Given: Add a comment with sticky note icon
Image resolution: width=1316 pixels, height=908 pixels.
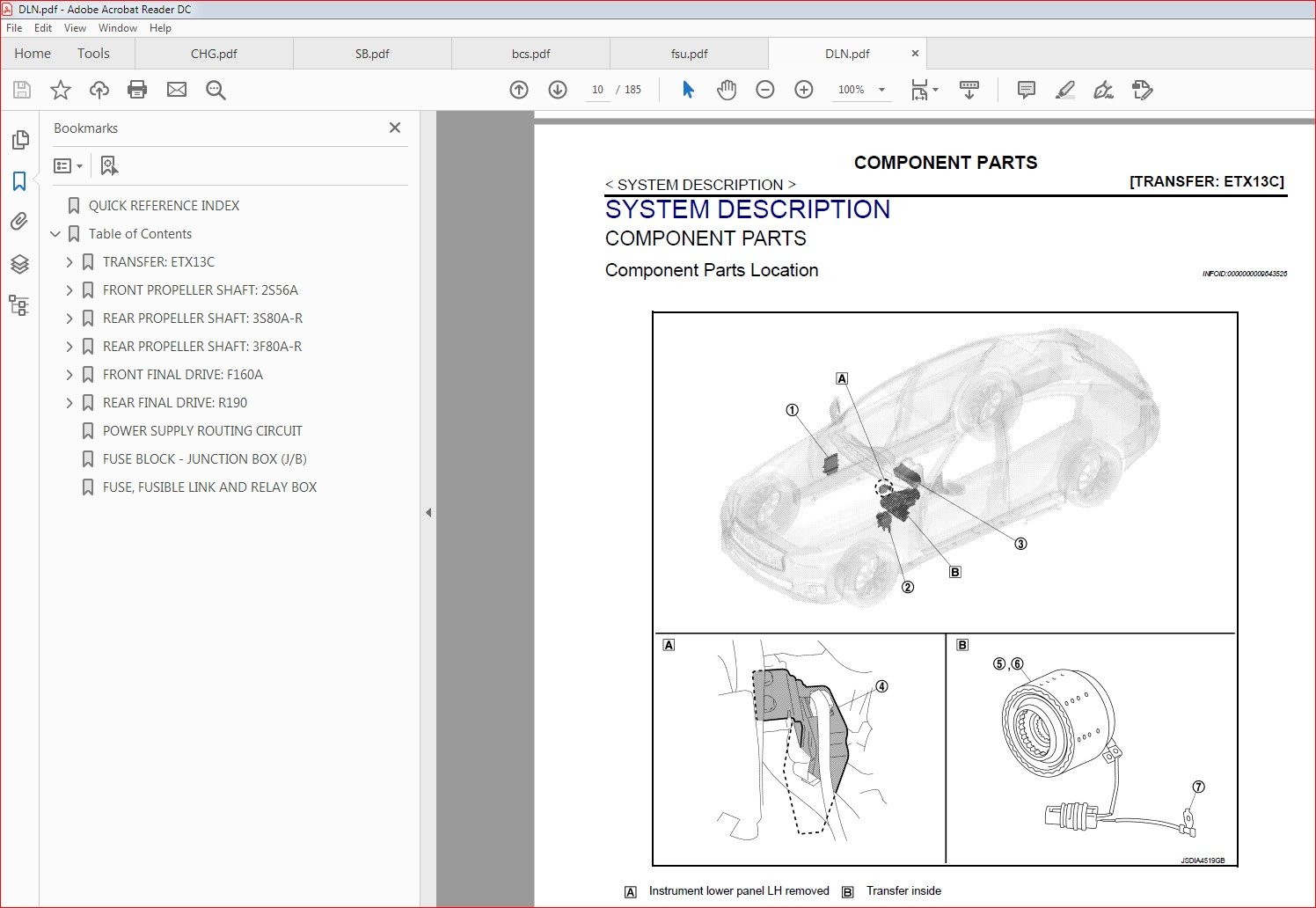Looking at the screenshot, I should tap(1026, 90).
